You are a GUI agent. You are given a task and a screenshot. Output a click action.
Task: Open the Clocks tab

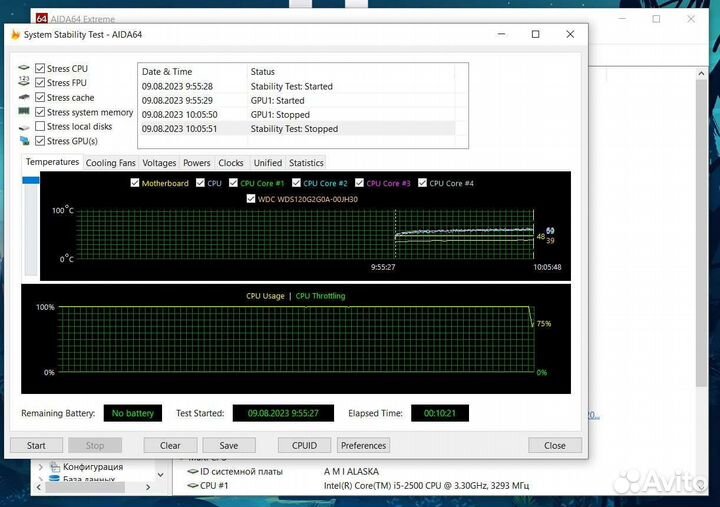coord(231,163)
